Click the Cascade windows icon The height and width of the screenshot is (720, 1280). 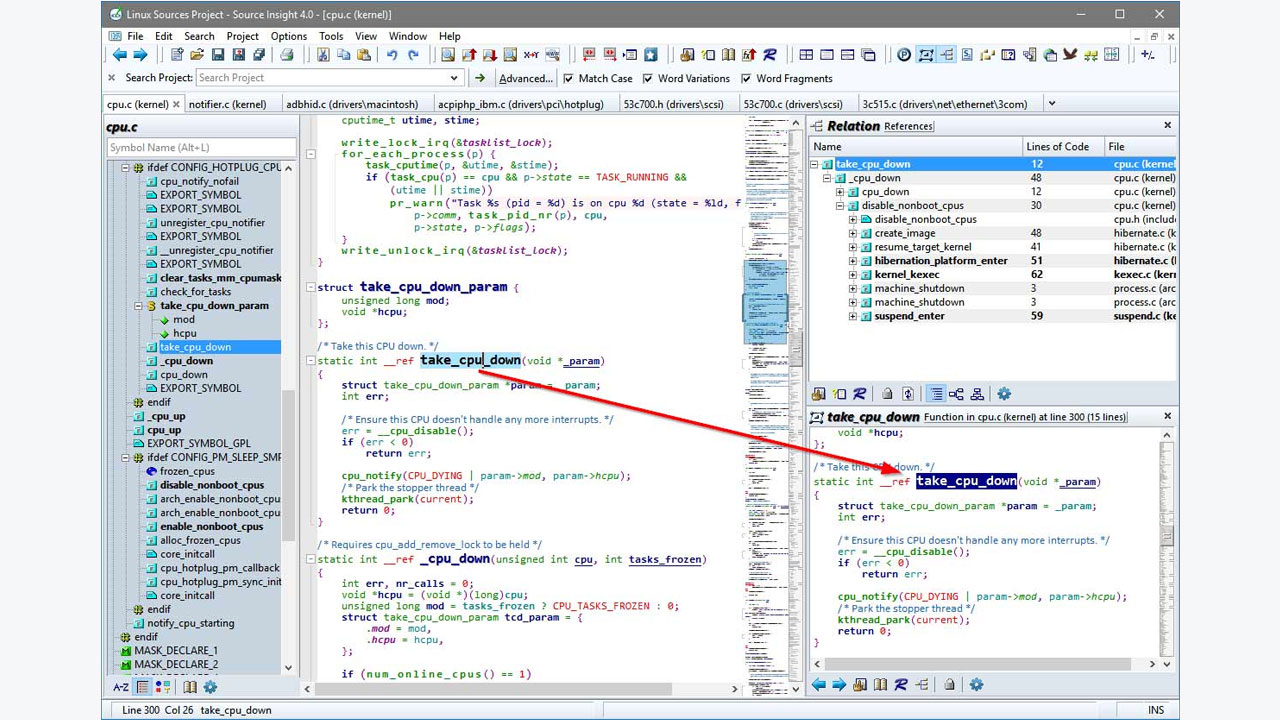[868, 55]
